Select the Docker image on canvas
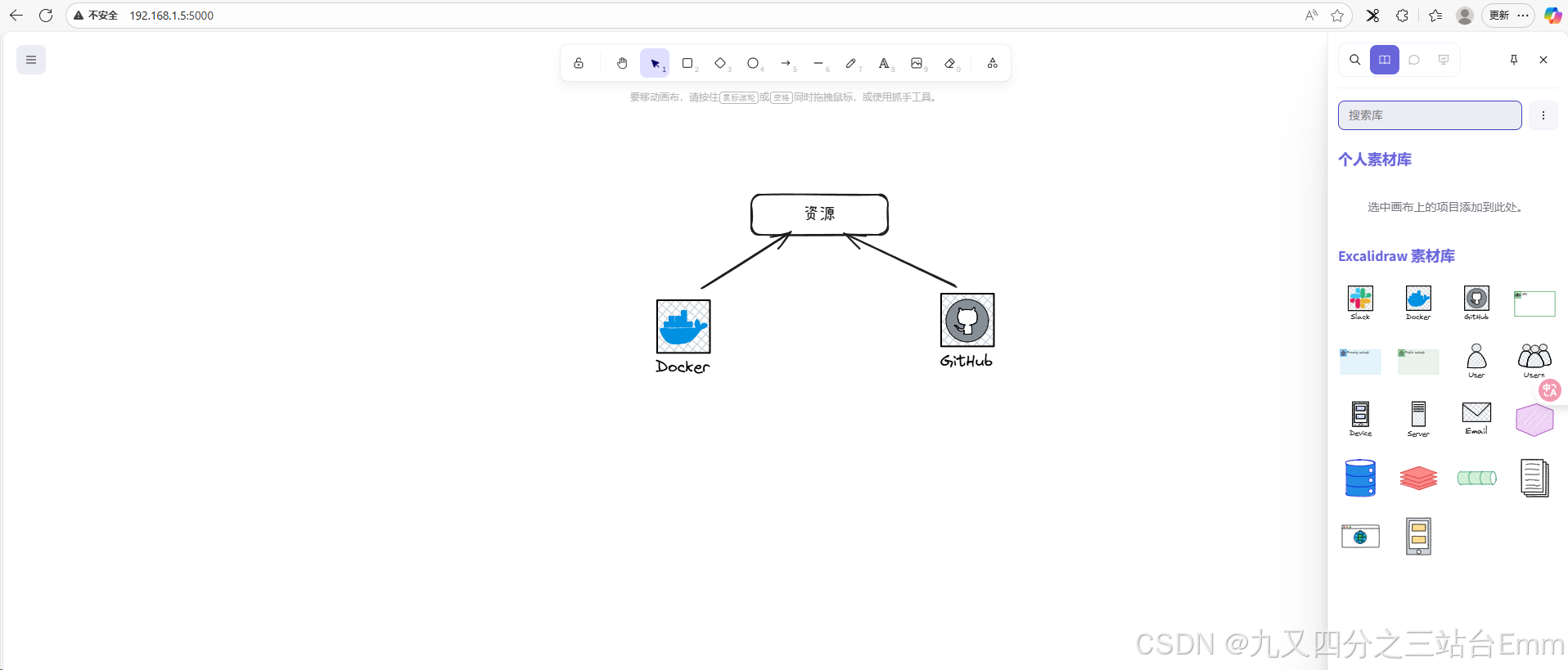Viewport: 1568px width, 670px height. pyautogui.click(x=683, y=326)
